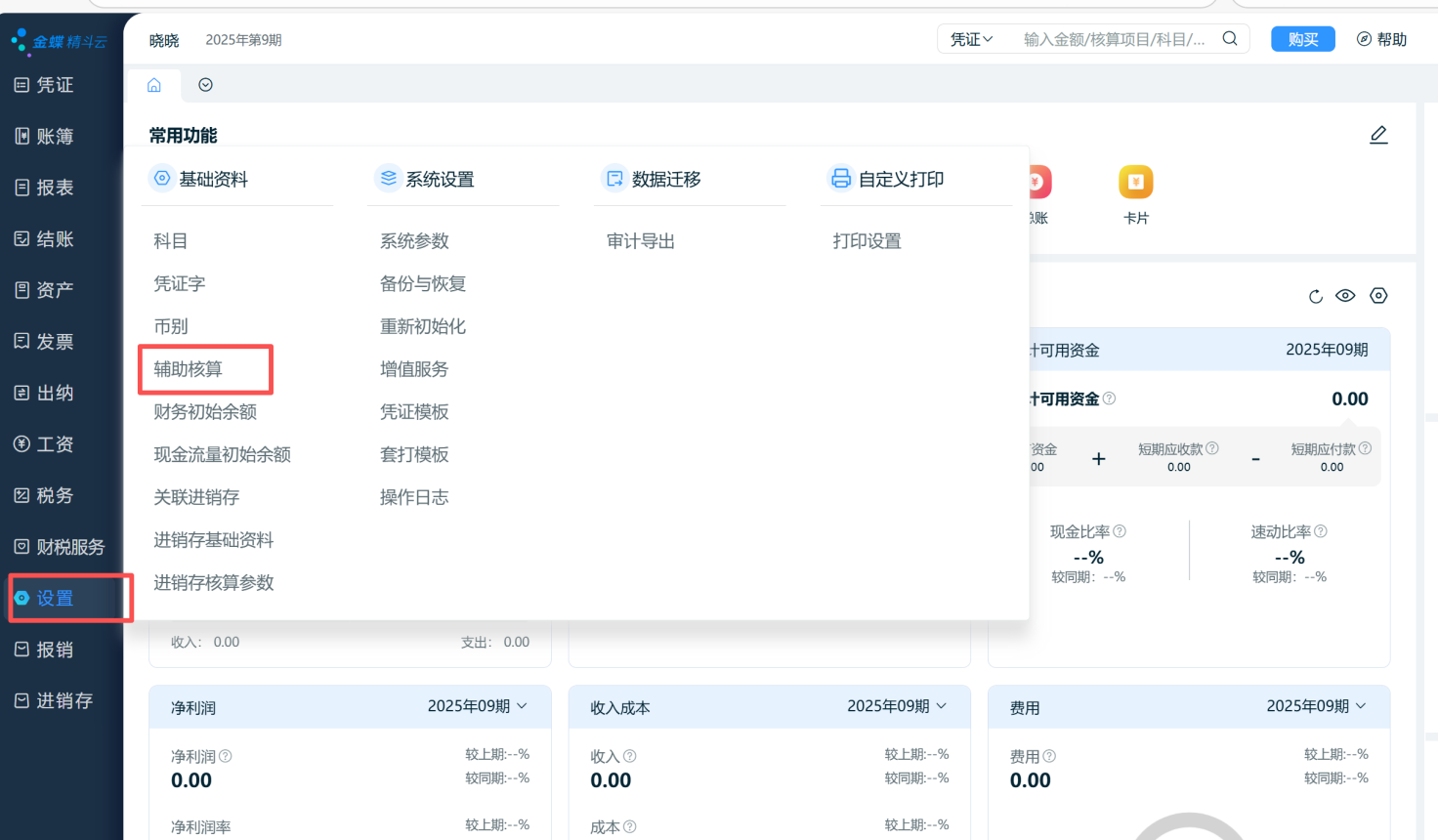The height and width of the screenshot is (840, 1438).
Task: Open dashboard settings hexagon icon
Action: click(1378, 296)
